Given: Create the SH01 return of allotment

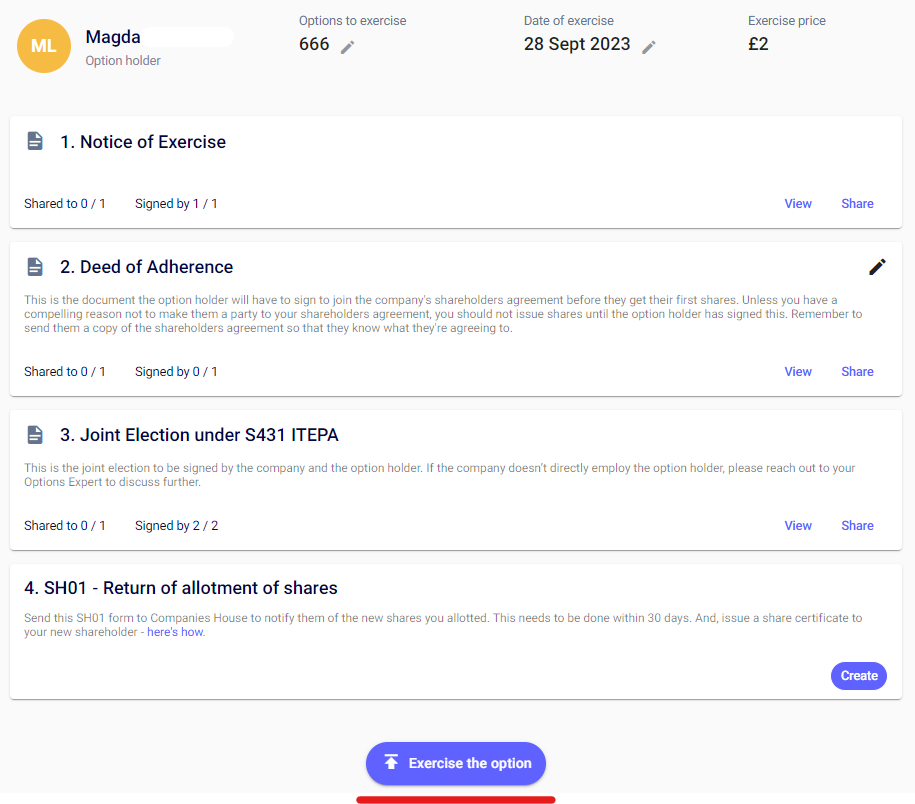Looking at the screenshot, I should [858, 676].
